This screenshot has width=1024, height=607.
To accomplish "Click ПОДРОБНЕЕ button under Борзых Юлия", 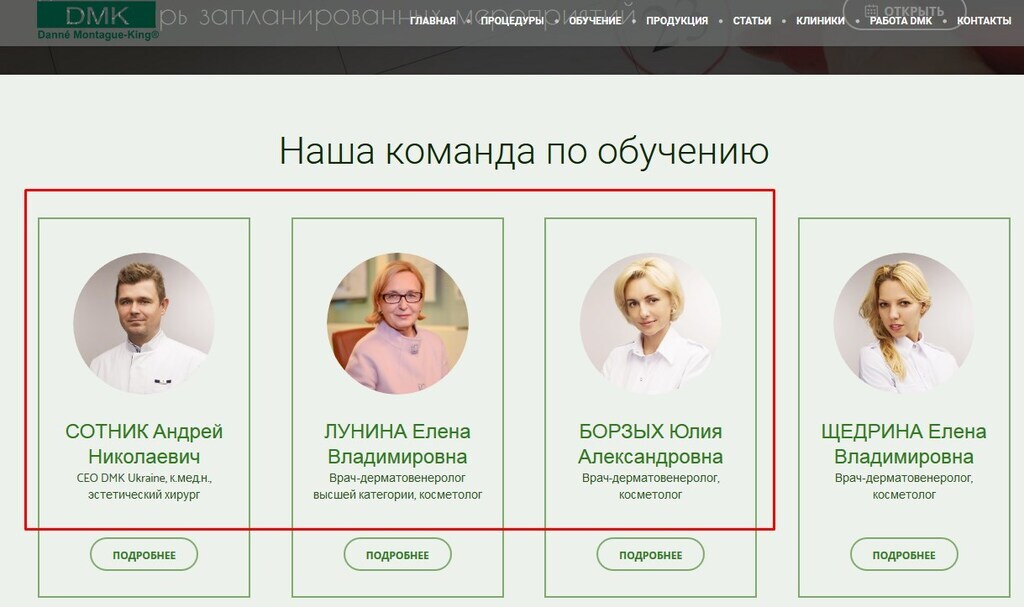I will (x=650, y=555).
